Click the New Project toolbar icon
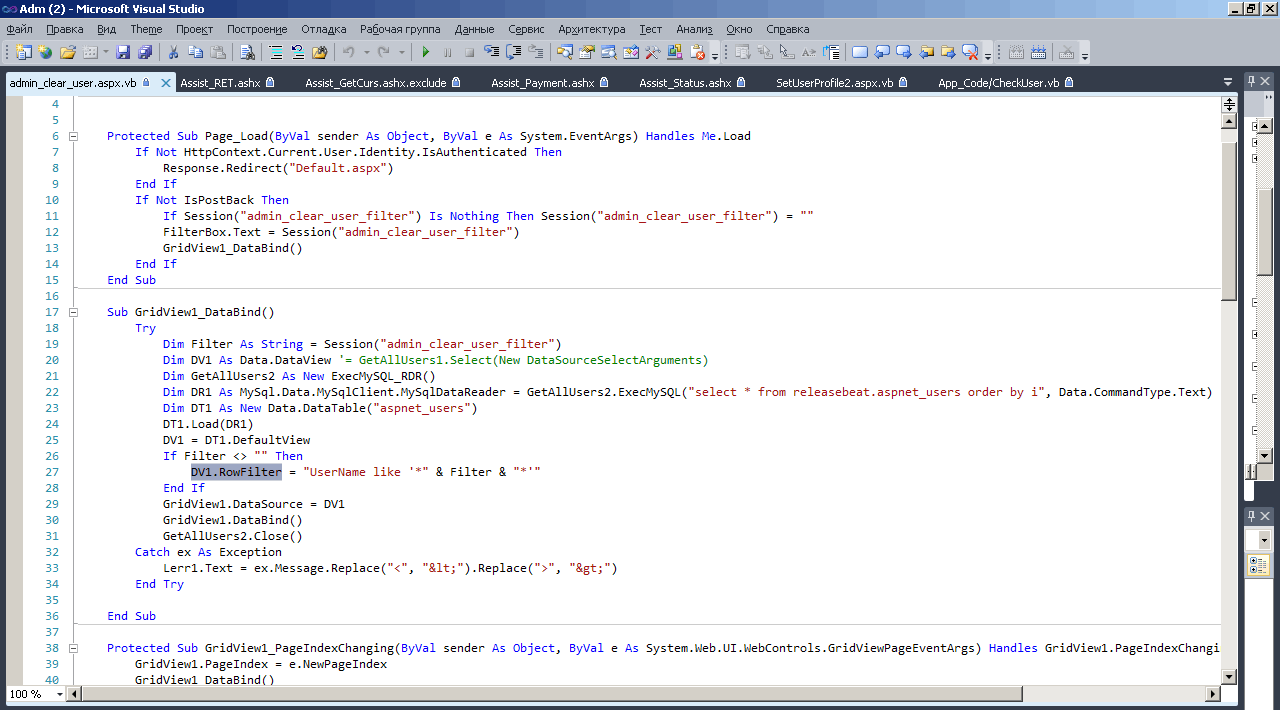Image resolution: width=1280 pixels, height=710 pixels. click(23, 52)
